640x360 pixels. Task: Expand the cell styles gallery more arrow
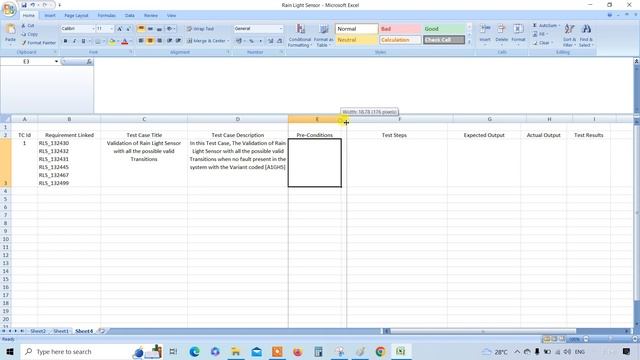(469, 42)
